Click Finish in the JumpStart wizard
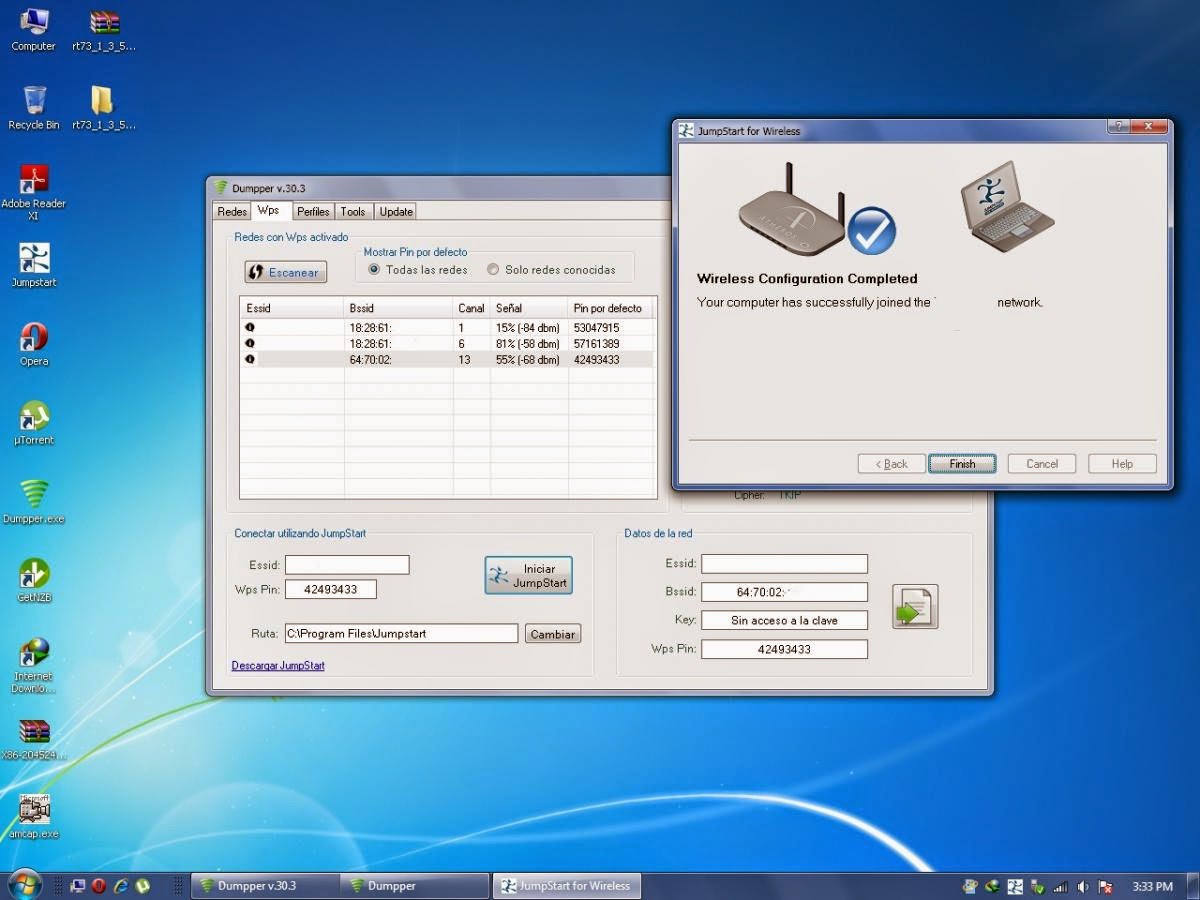 pos(962,464)
